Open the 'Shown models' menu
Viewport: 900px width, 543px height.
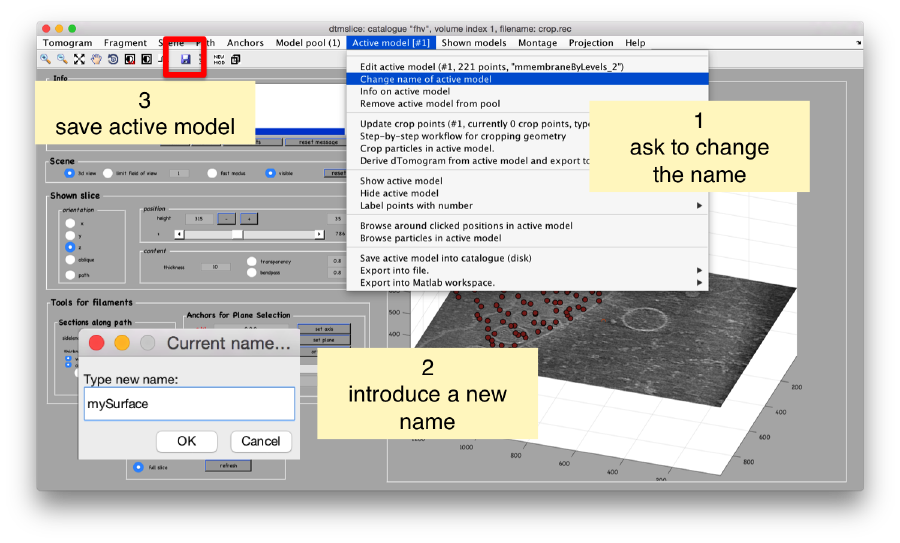click(x=473, y=43)
